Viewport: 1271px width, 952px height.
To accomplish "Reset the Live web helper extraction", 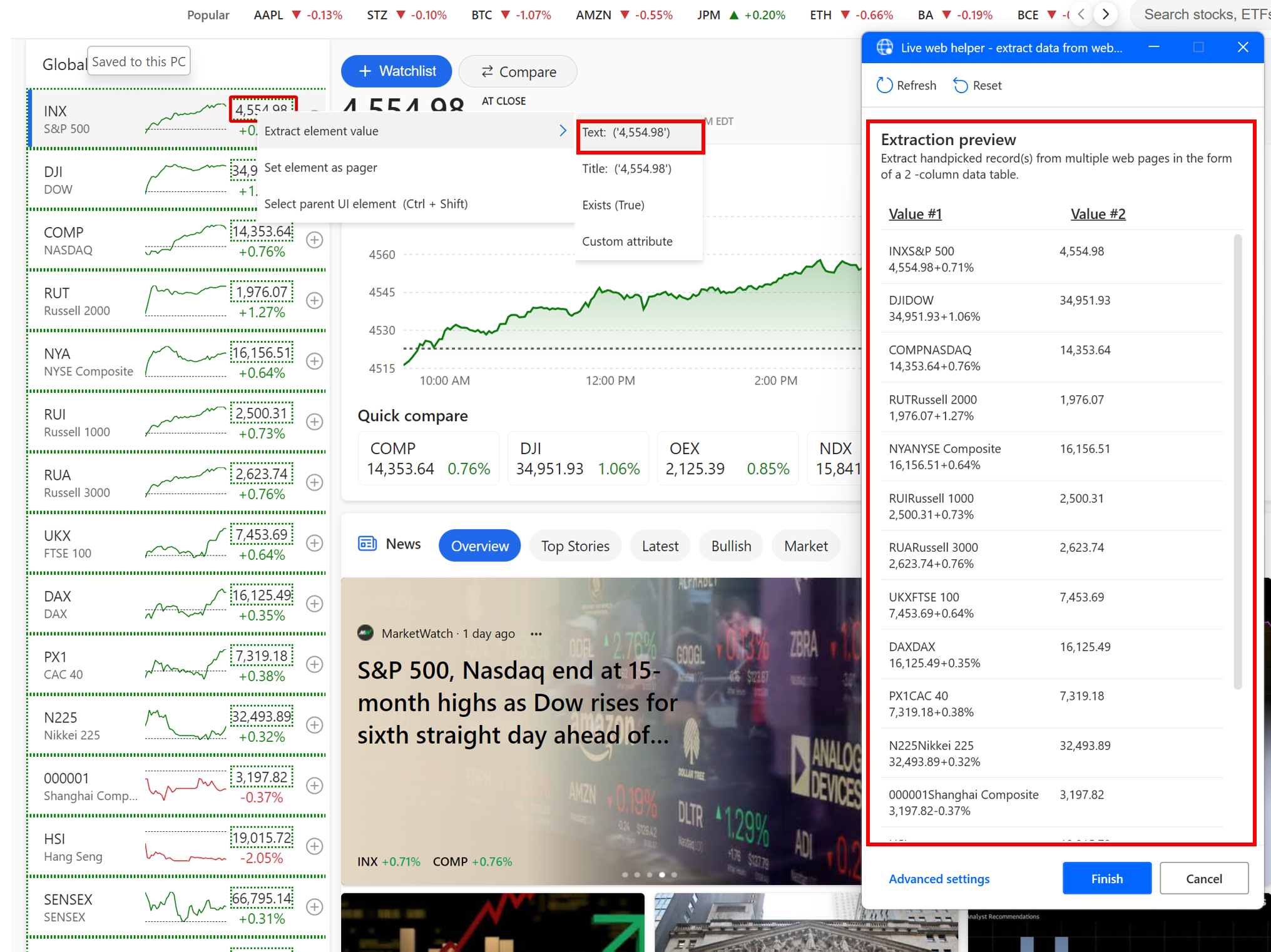I will (x=977, y=85).
